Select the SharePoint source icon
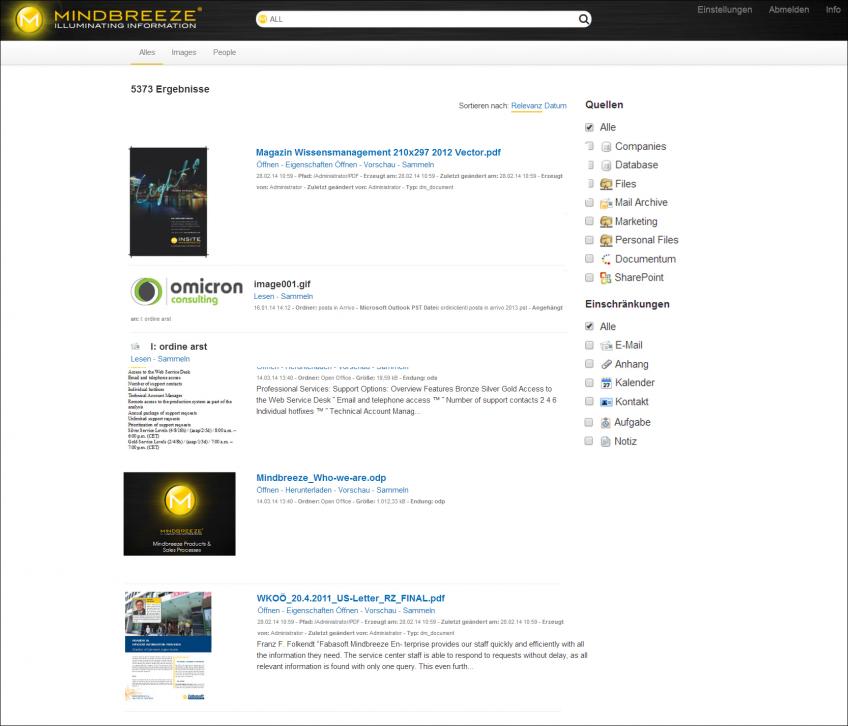This screenshot has width=848, height=726. [606, 277]
